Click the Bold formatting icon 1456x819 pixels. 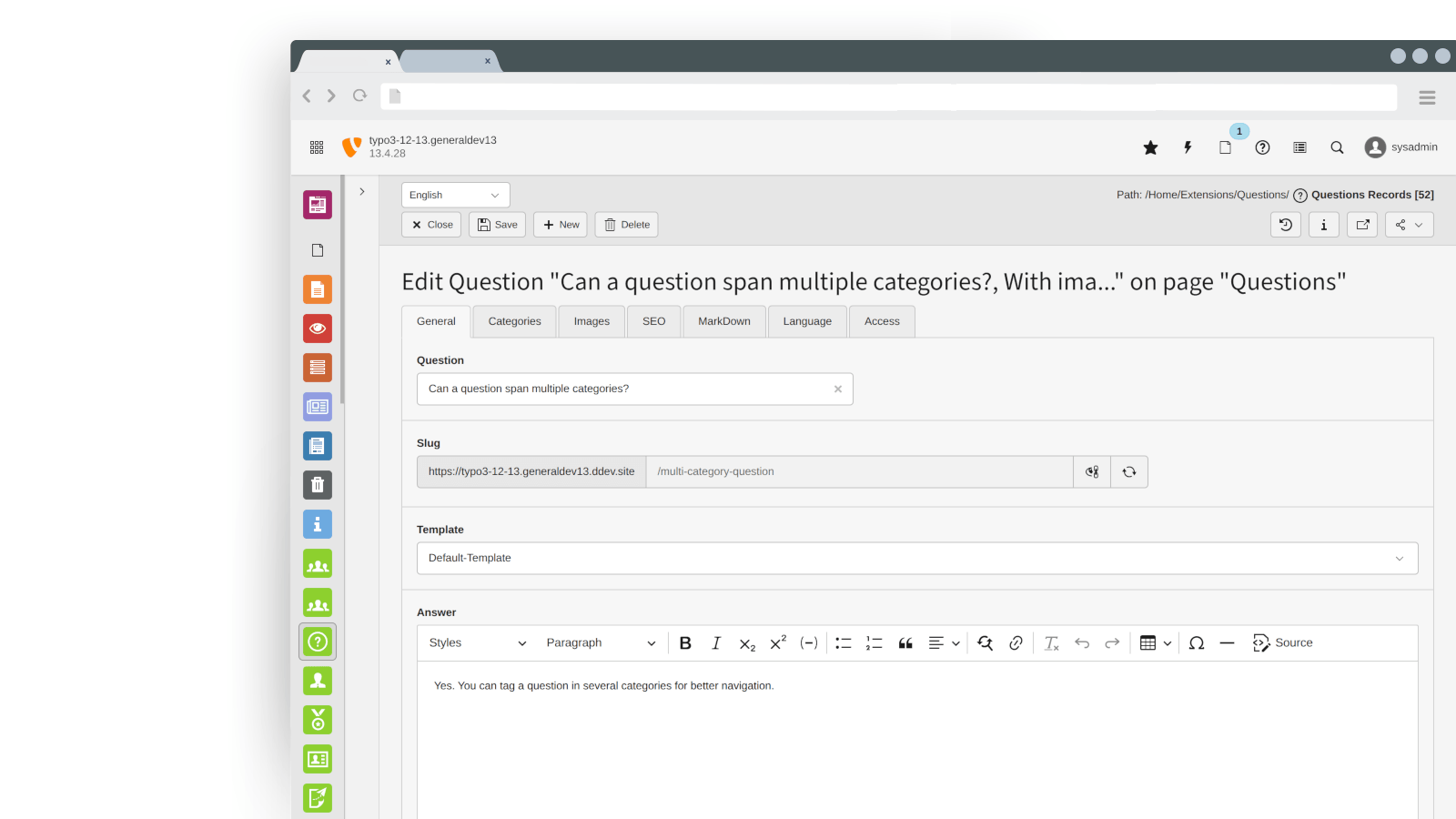point(685,643)
